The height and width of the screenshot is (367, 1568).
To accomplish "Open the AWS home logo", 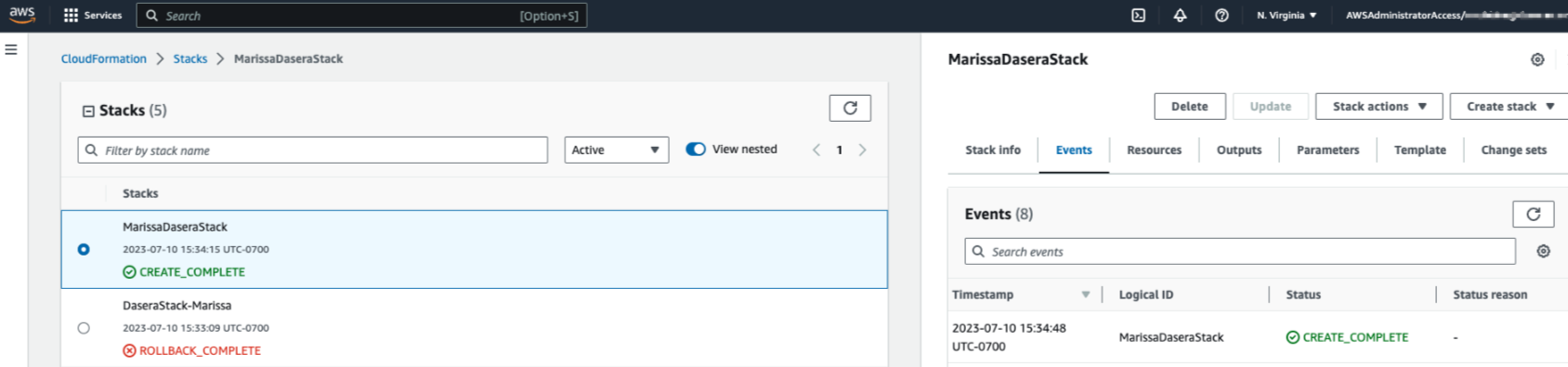I will 22,15.
